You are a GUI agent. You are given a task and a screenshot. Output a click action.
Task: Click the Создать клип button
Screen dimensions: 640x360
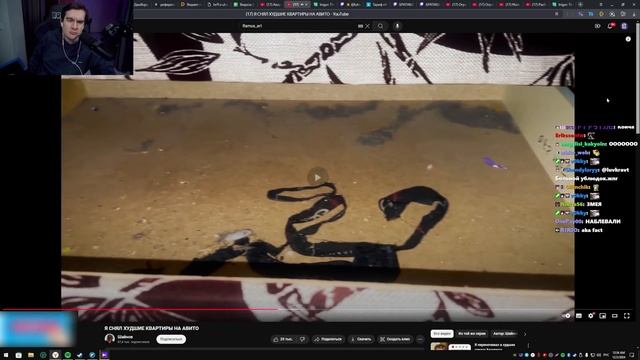coord(395,339)
